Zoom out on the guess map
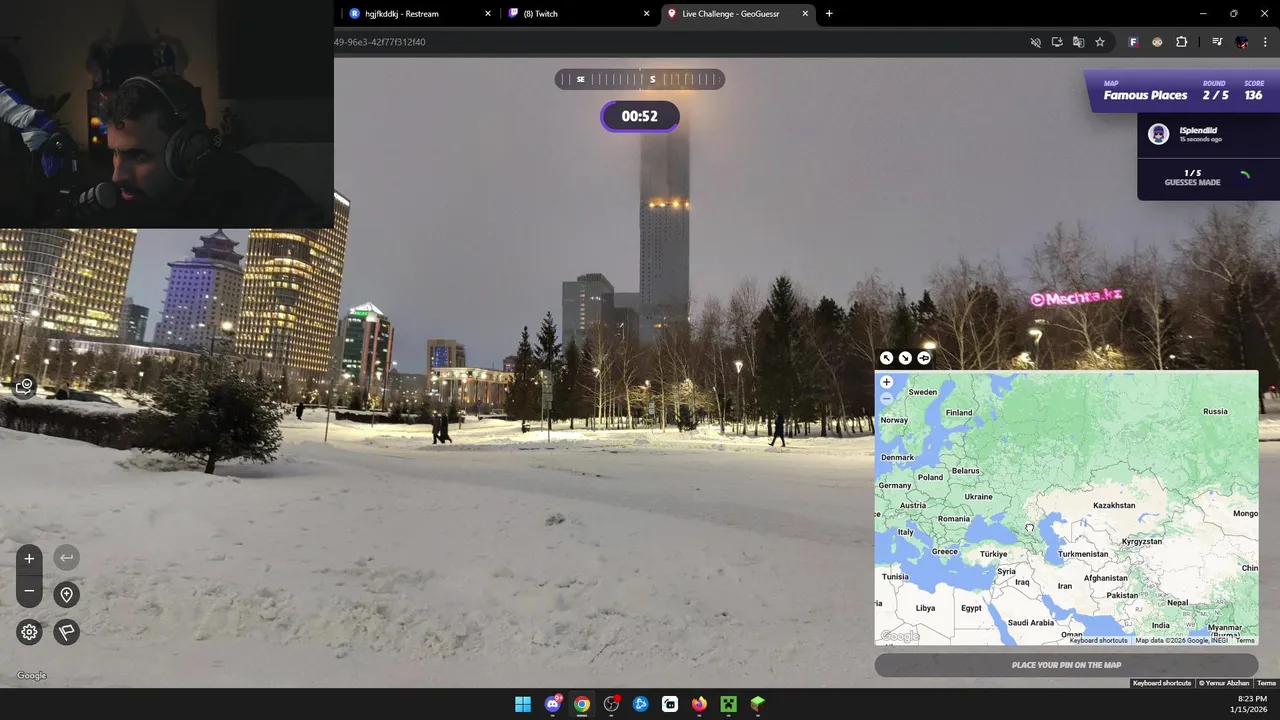Viewport: 1280px width, 720px height. coord(886,398)
